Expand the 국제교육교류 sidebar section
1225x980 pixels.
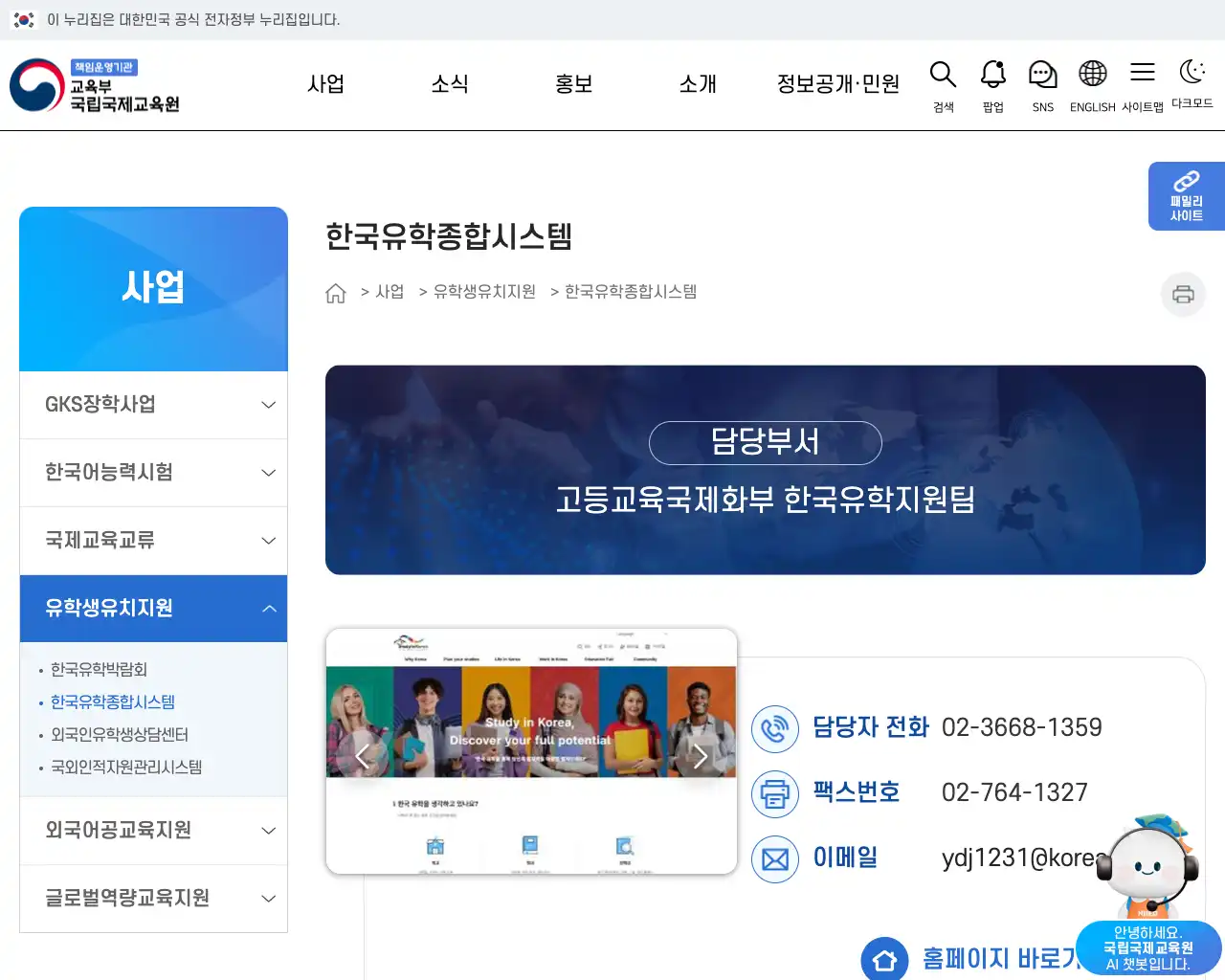(153, 541)
